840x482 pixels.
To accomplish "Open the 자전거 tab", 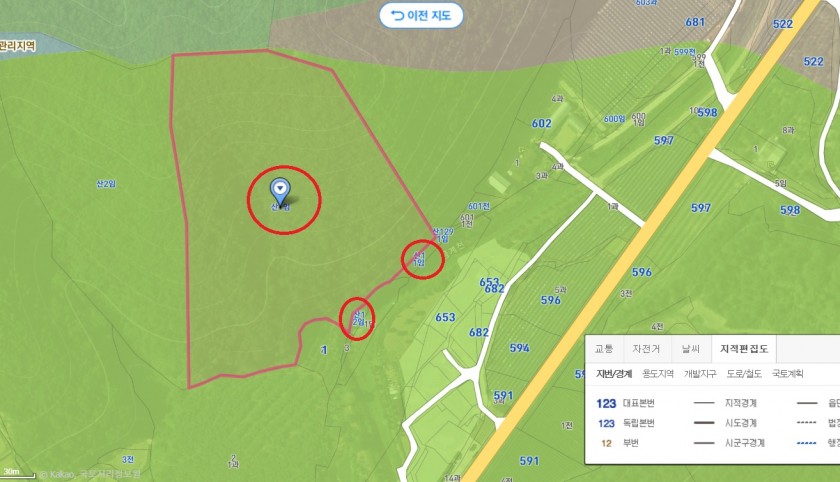I will click(x=646, y=349).
